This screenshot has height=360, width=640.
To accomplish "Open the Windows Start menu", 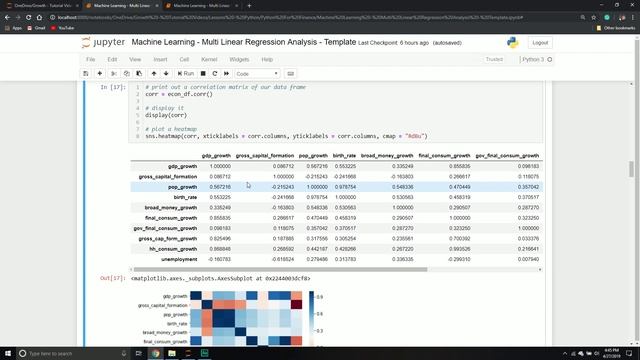I will click(x=8, y=353).
